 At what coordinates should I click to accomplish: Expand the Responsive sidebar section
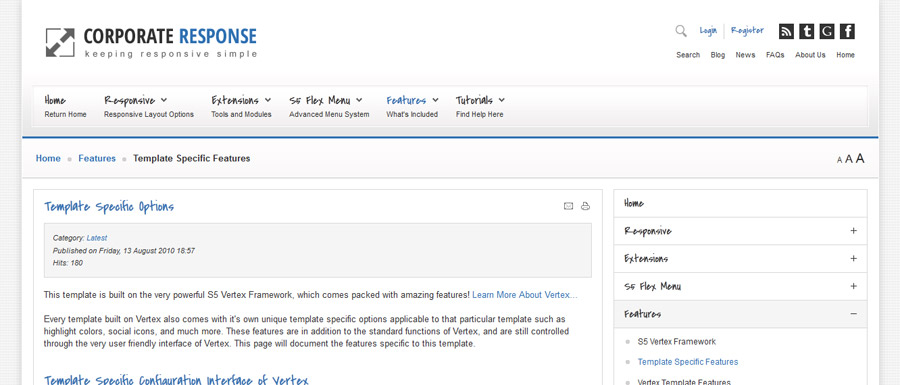click(x=853, y=231)
